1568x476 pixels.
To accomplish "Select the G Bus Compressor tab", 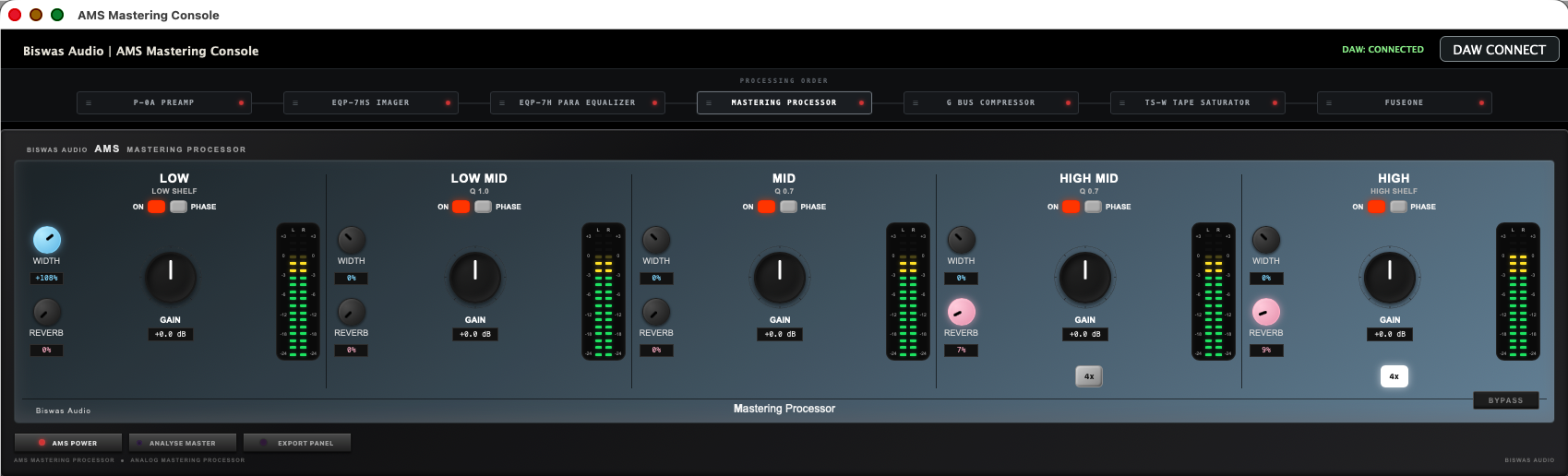I will [991, 102].
